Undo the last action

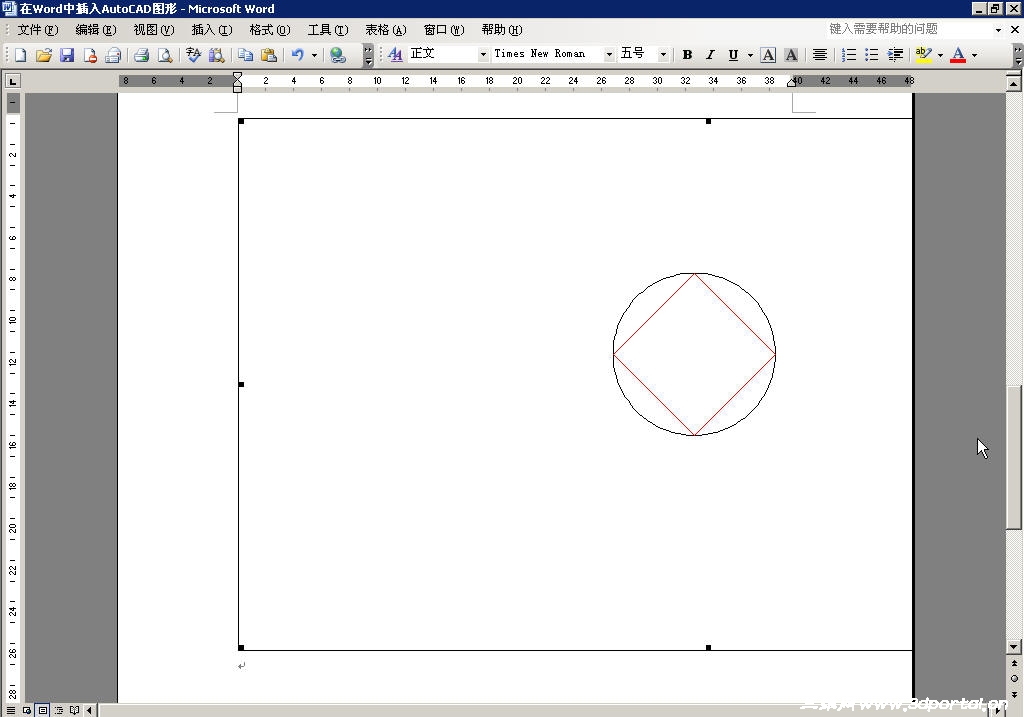pyautogui.click(x=298, y=55)
